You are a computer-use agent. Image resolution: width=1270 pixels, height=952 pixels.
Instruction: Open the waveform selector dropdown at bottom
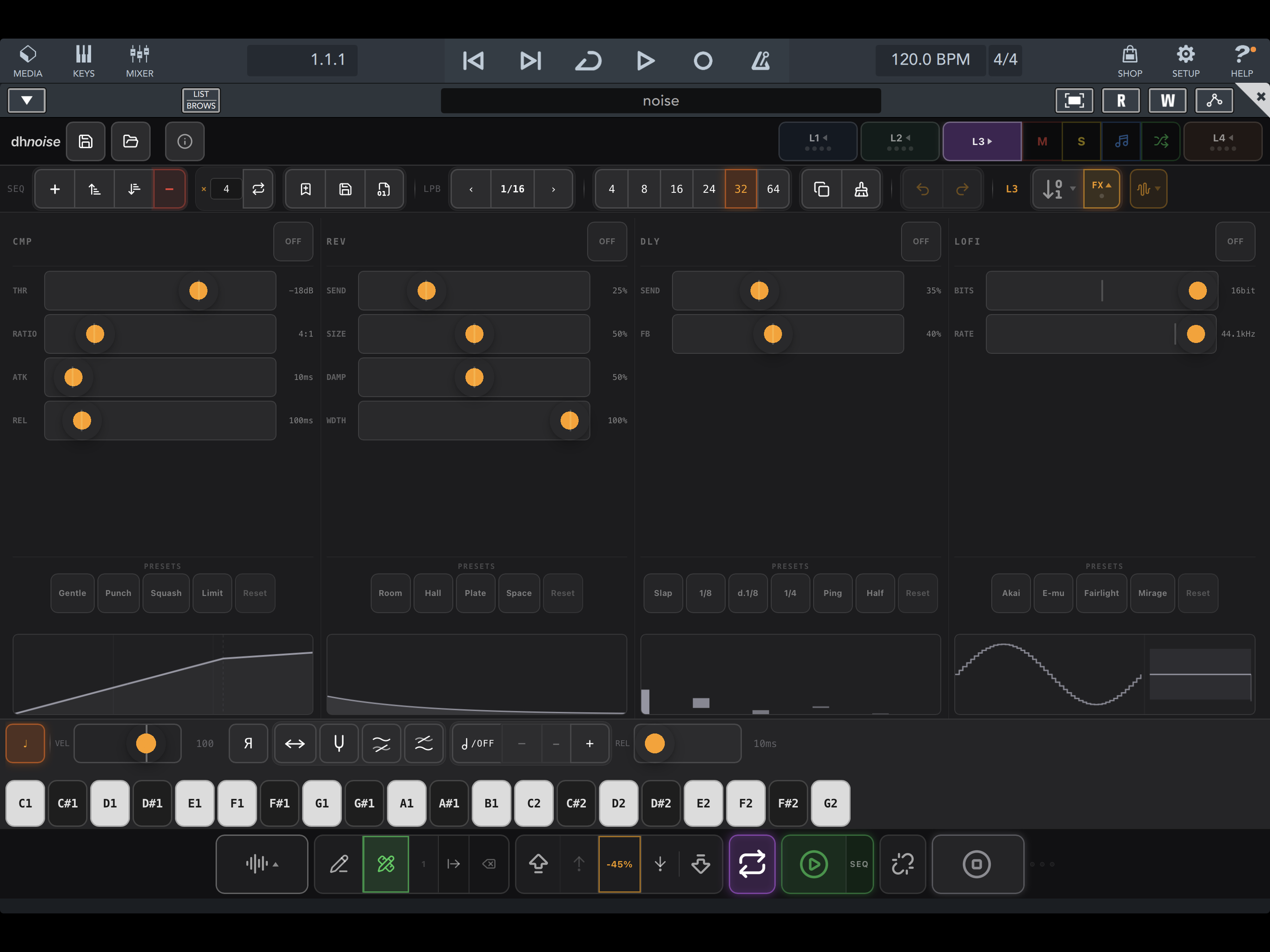pyautogui.click(x=262, y=864)
